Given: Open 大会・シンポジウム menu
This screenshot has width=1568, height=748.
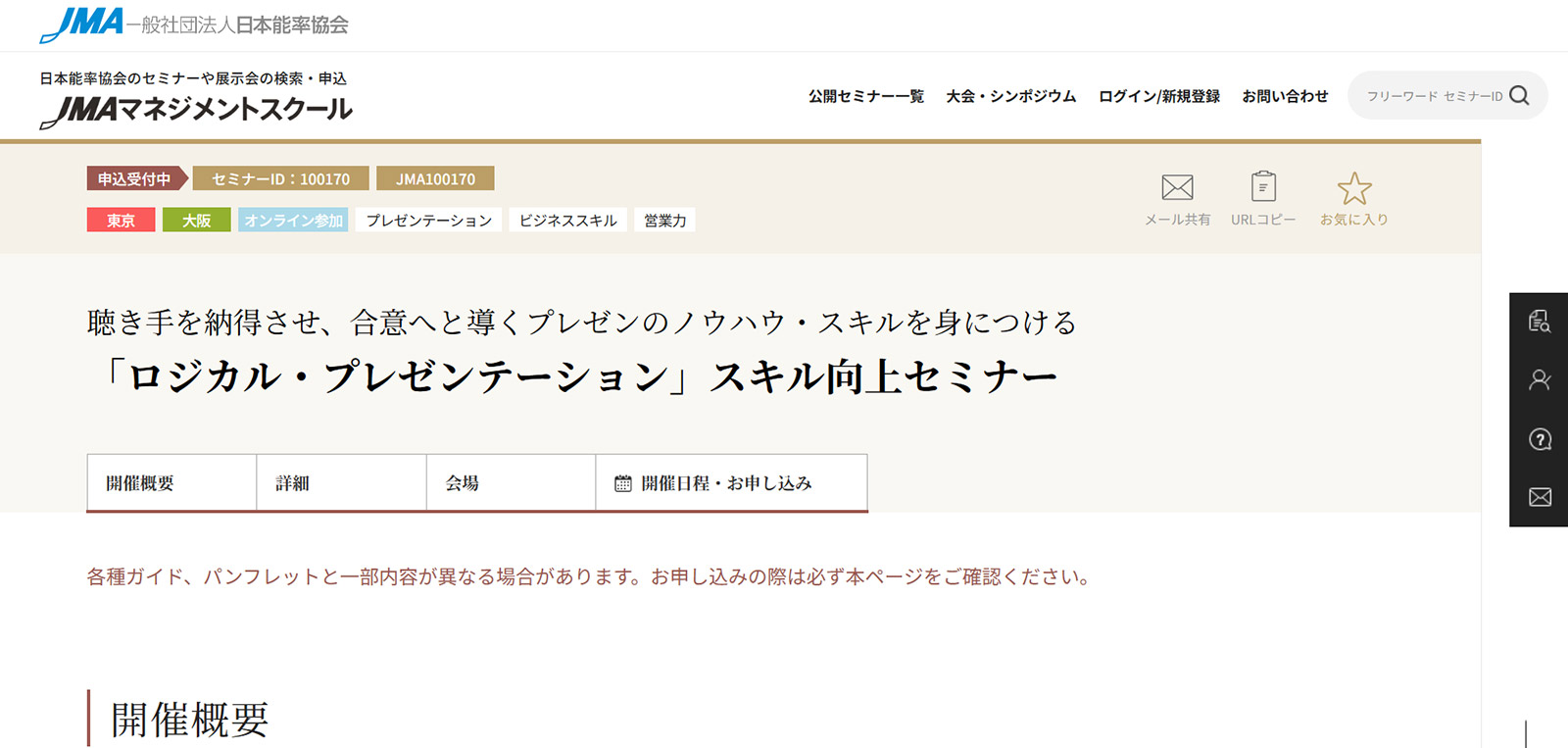Looking at the screenshot, I should [x=1010, y=96].
